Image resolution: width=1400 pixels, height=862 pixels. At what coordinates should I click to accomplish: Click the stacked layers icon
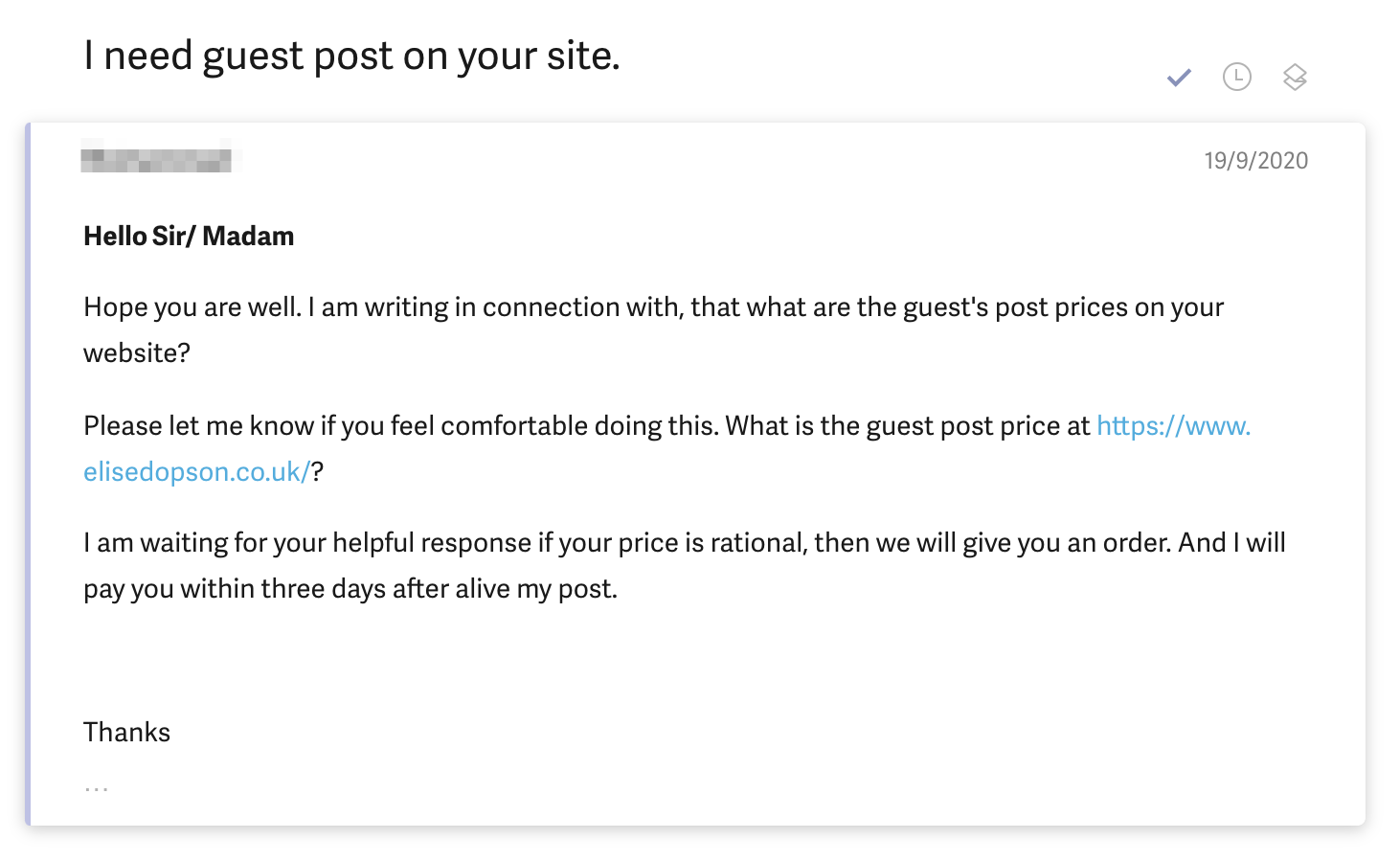[x=1295, y=77]
